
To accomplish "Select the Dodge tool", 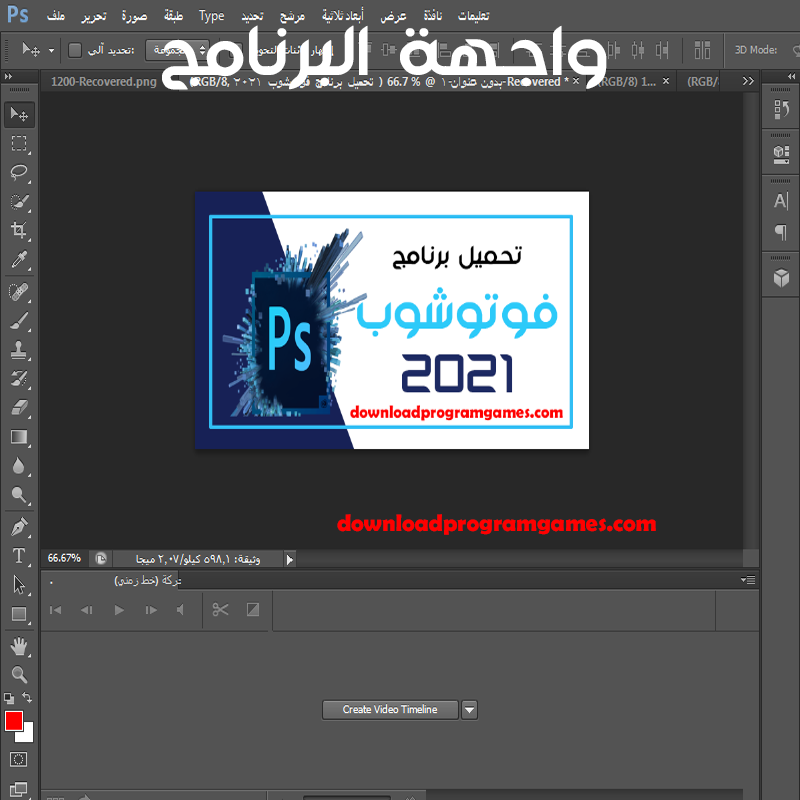I will [x=19, y=495].
